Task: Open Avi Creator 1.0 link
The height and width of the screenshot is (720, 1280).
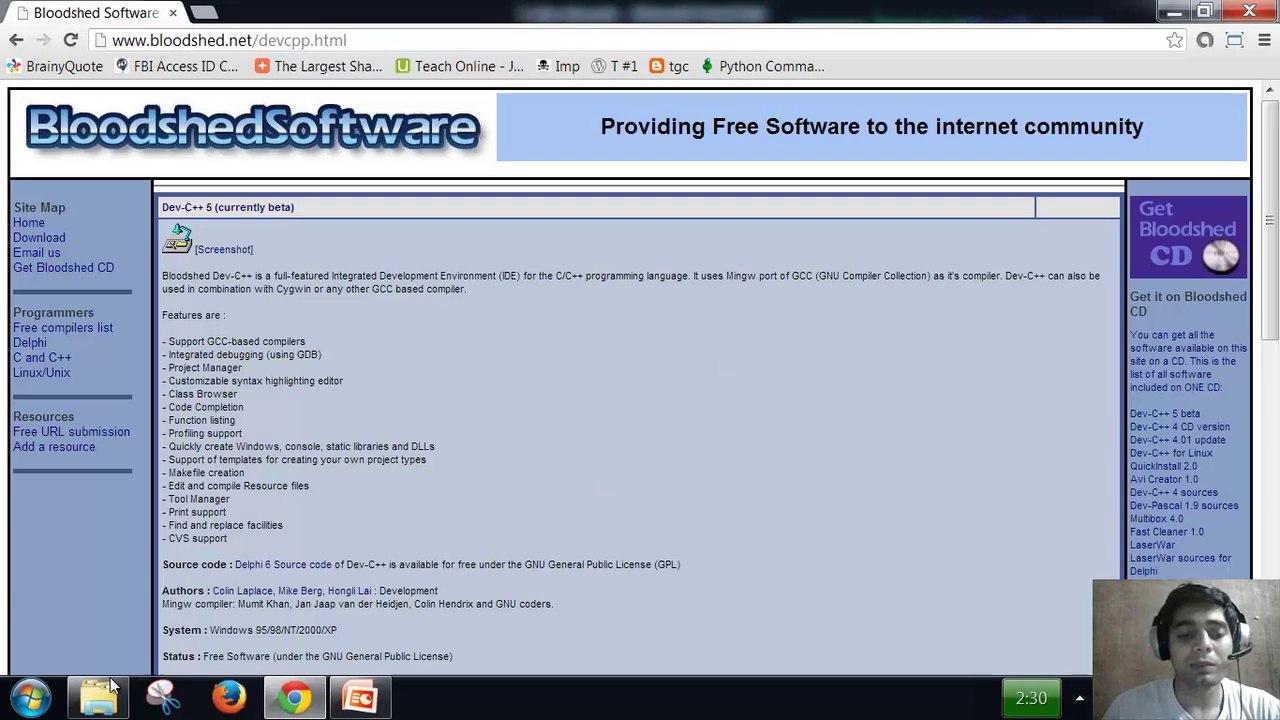Action: pyautogui.click(x=1164, y=479)
